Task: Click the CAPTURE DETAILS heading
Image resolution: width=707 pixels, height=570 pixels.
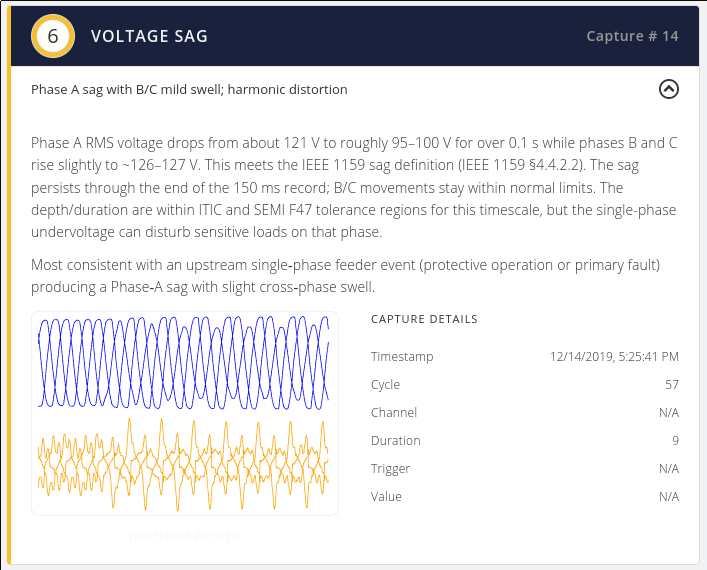Action: coord(424,319)
